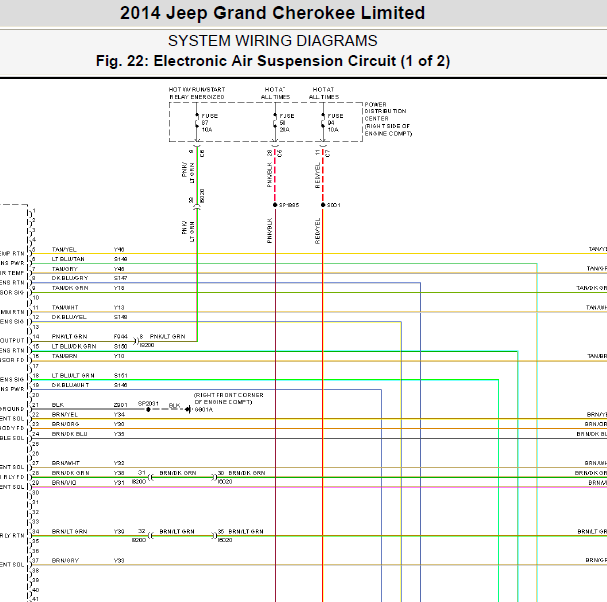The width and height of the screenshot is (607, 602).
Task: Click the 'TAN/YEL' wire label at pin 5
Action: click(64, 250)
